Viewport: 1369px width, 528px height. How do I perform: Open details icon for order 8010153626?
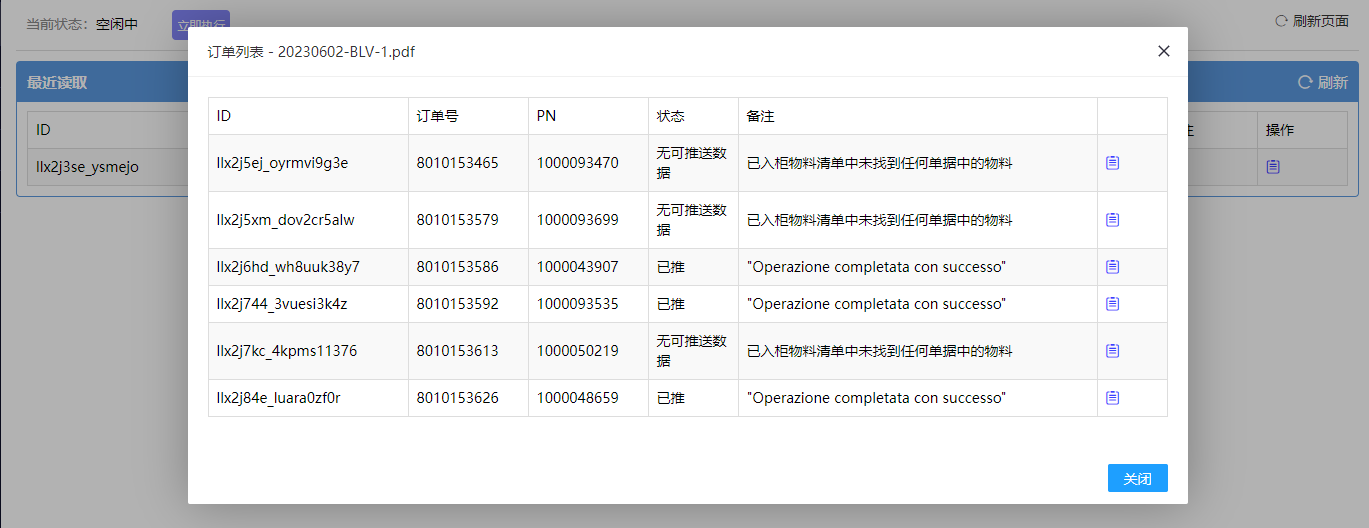tap(1112, 398)
